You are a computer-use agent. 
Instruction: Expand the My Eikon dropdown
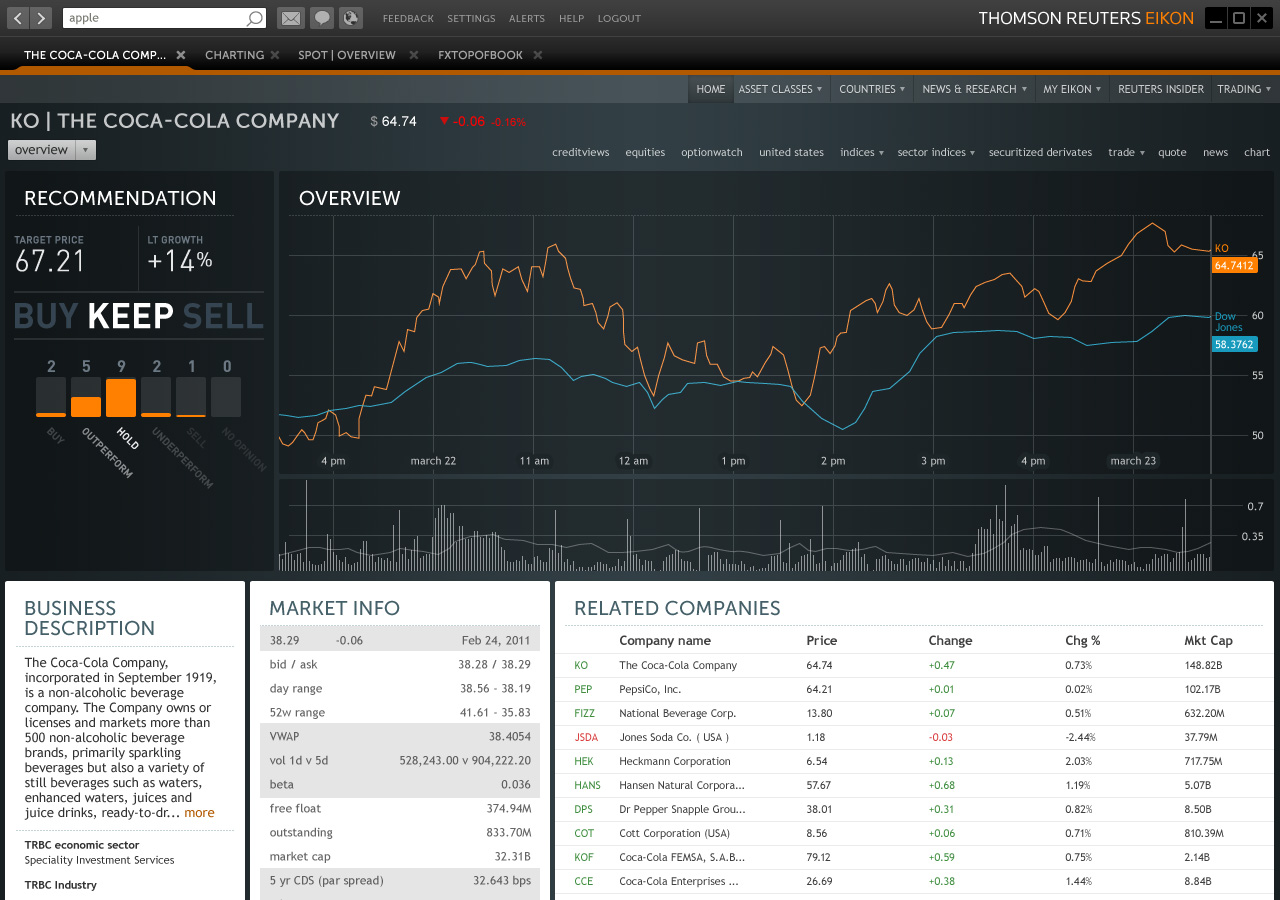(1073, 89)
